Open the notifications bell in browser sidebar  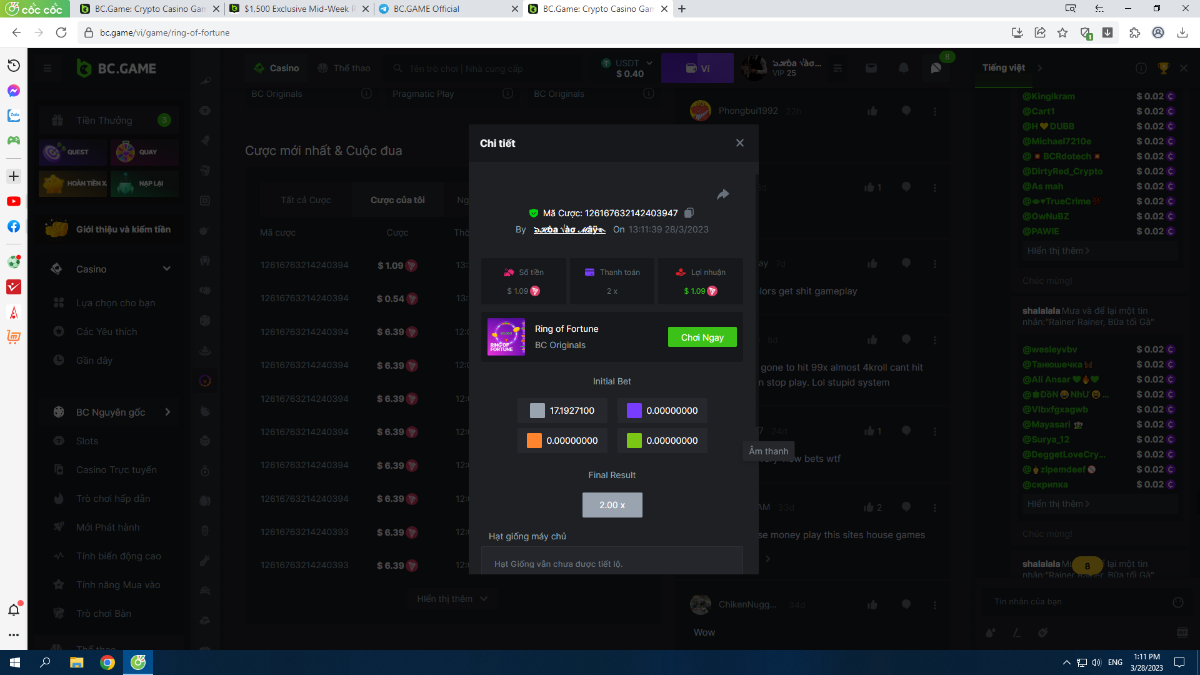14,610
